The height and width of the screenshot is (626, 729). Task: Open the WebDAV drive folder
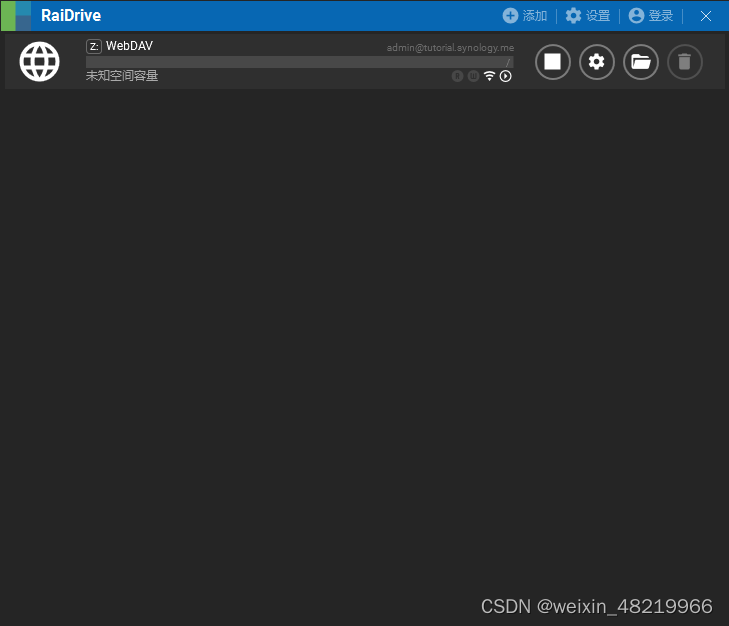(x=641, y=61)
